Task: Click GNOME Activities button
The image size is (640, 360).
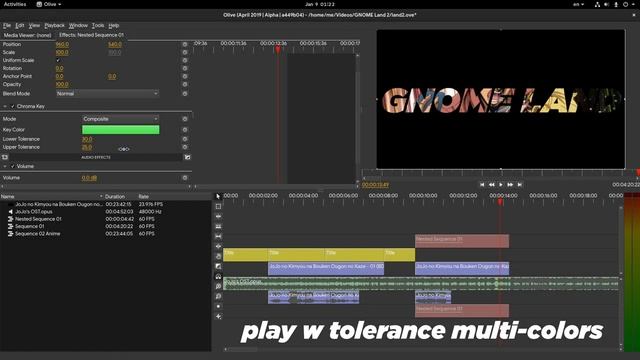Action: pos(15,4)
